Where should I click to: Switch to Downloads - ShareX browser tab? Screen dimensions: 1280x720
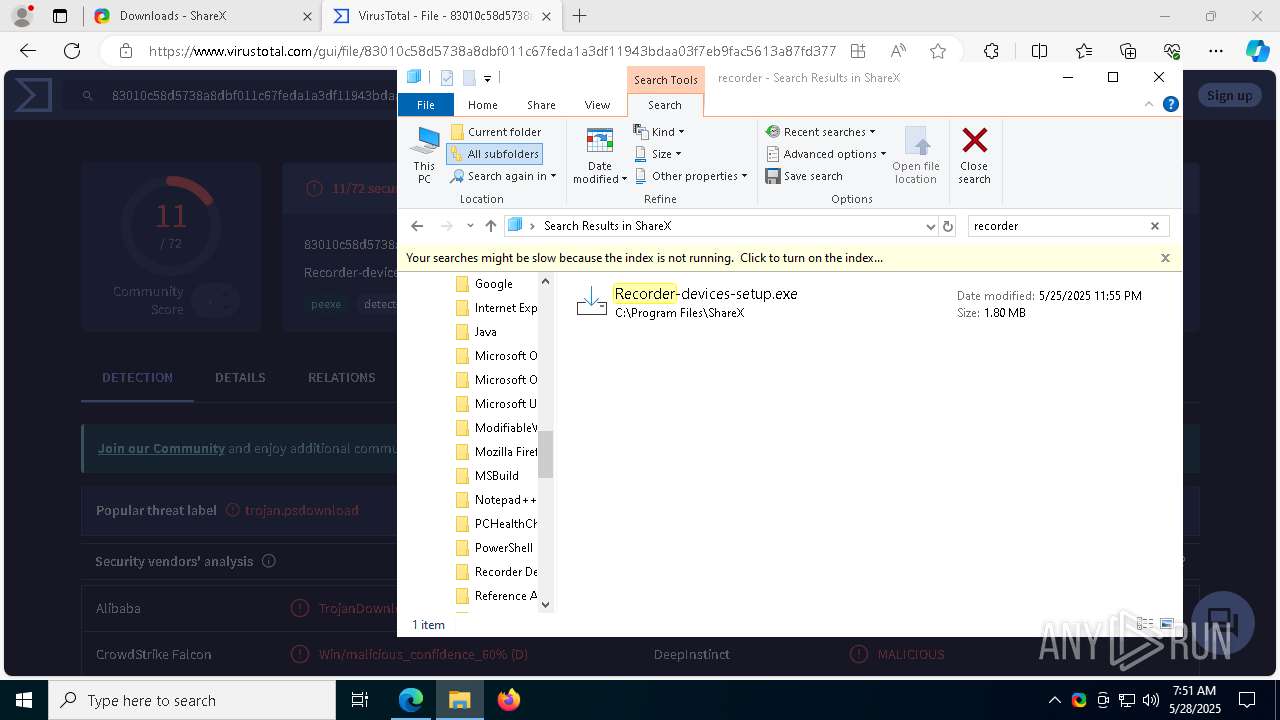pyautogui.click(x=200, y=16)
